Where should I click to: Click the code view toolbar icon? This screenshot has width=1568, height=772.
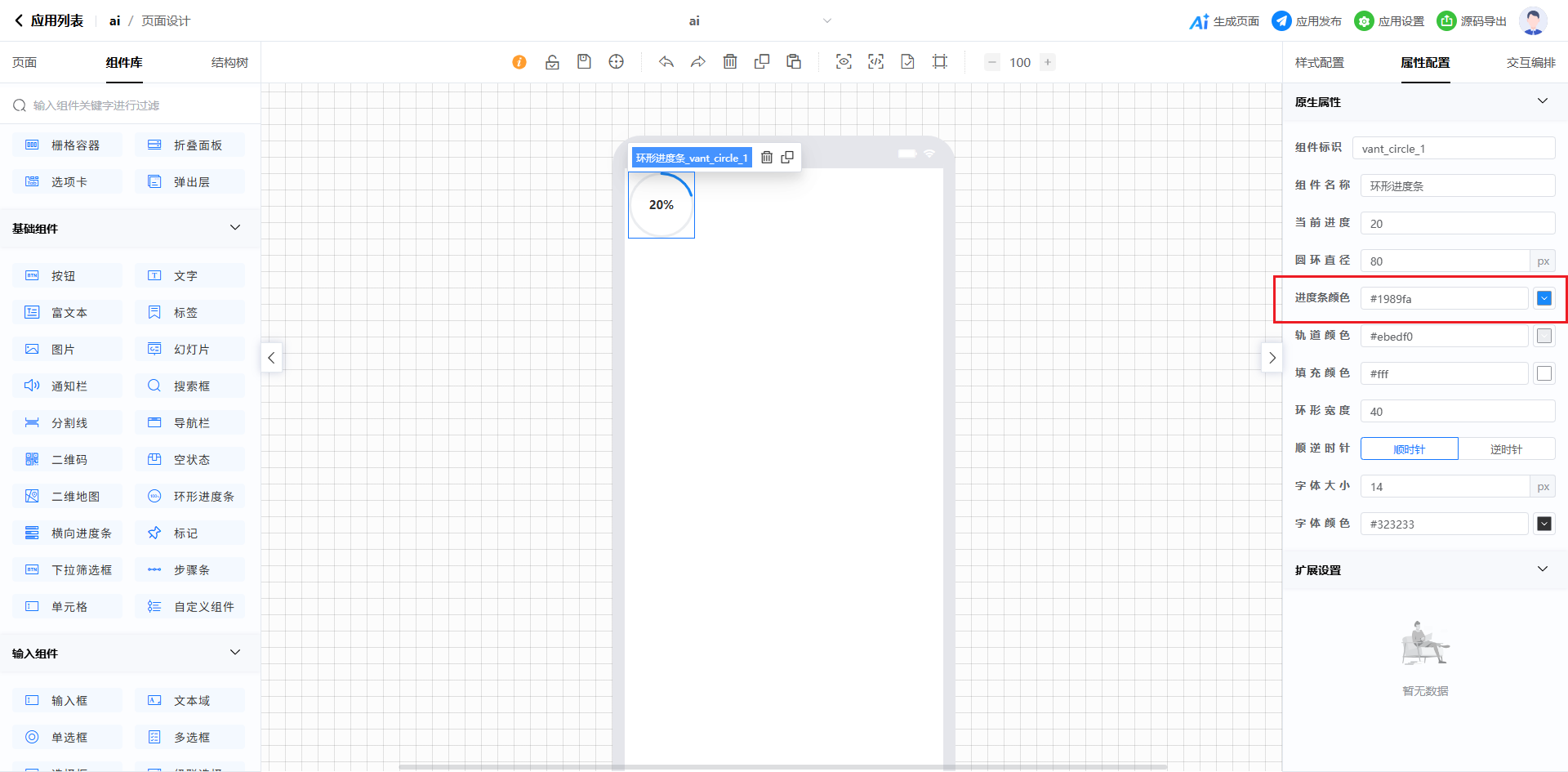click(x=875, y=62)
